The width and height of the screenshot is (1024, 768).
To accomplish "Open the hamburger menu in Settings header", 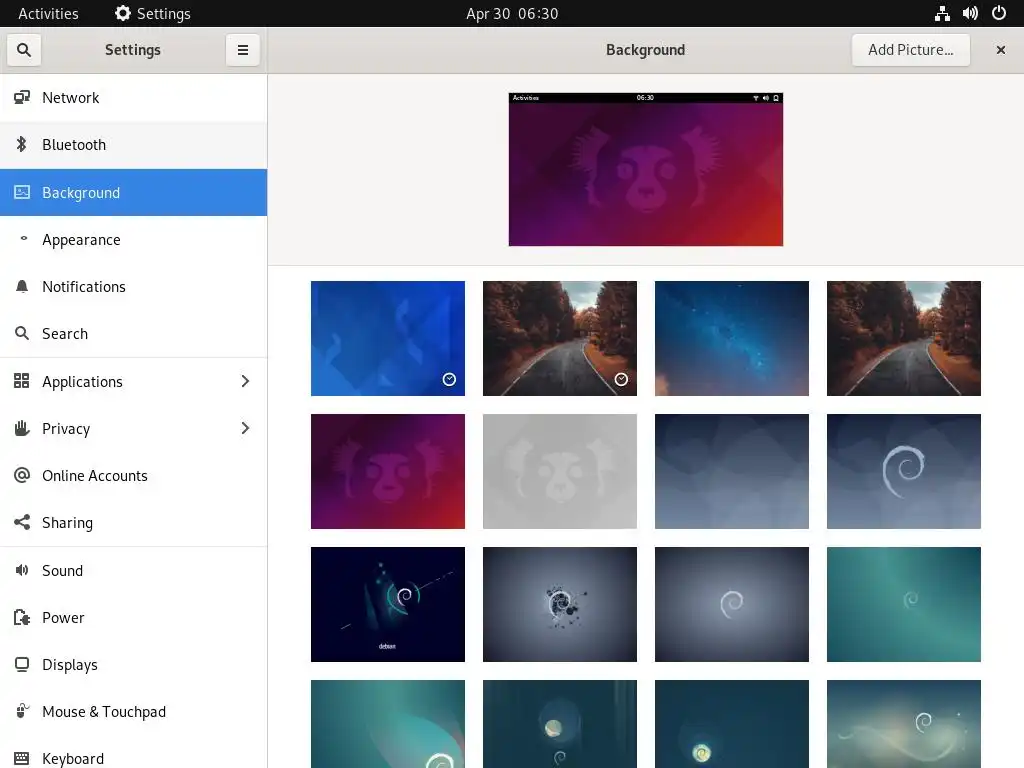I will (242, 50).
